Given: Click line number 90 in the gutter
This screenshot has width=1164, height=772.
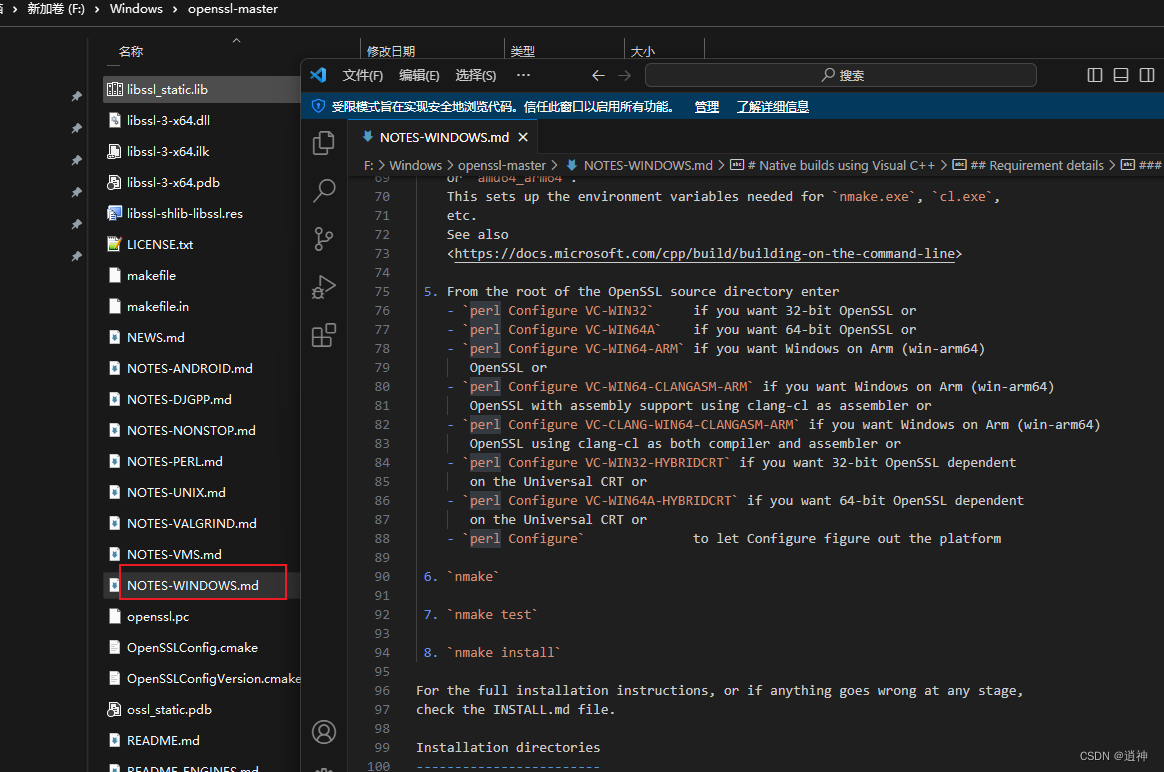Looking at the screenshot, I should tap(382, 576).
